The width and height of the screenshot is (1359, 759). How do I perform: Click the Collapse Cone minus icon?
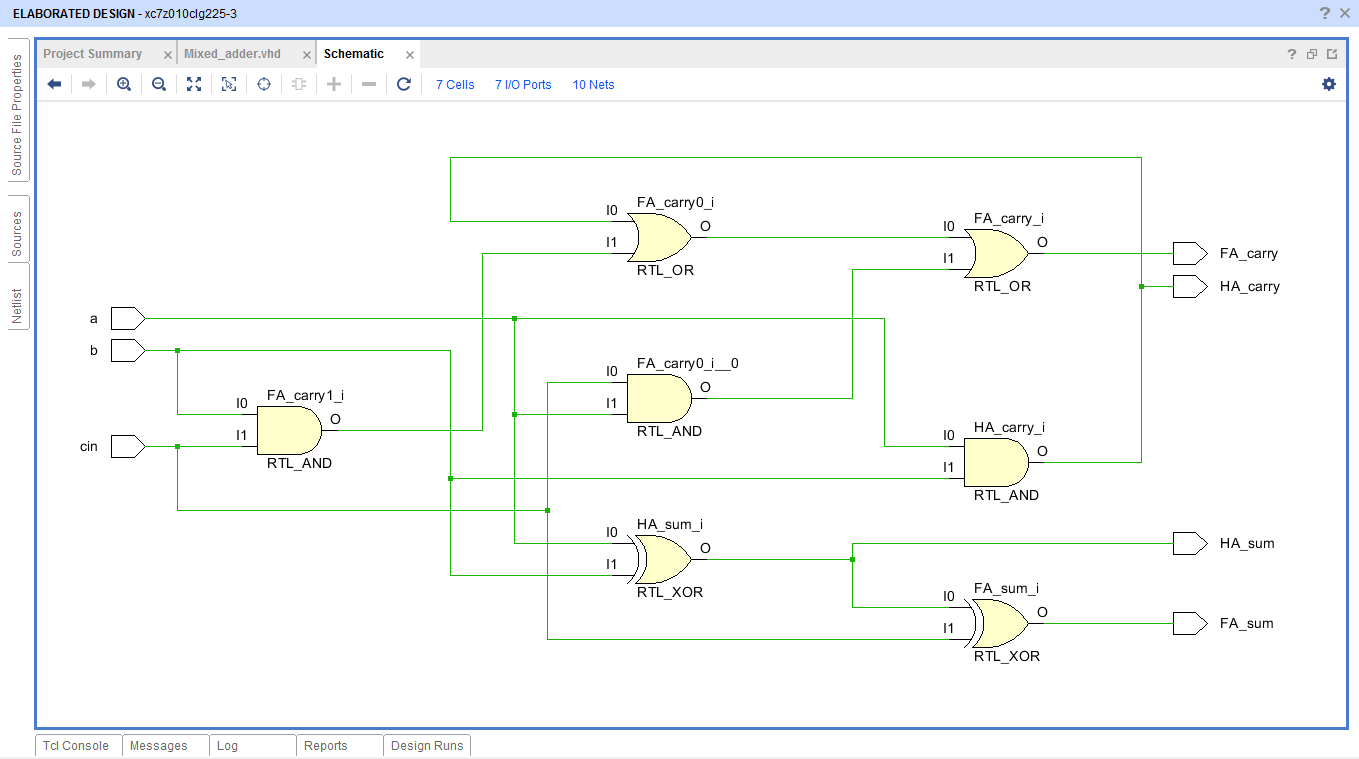point(368,84)
